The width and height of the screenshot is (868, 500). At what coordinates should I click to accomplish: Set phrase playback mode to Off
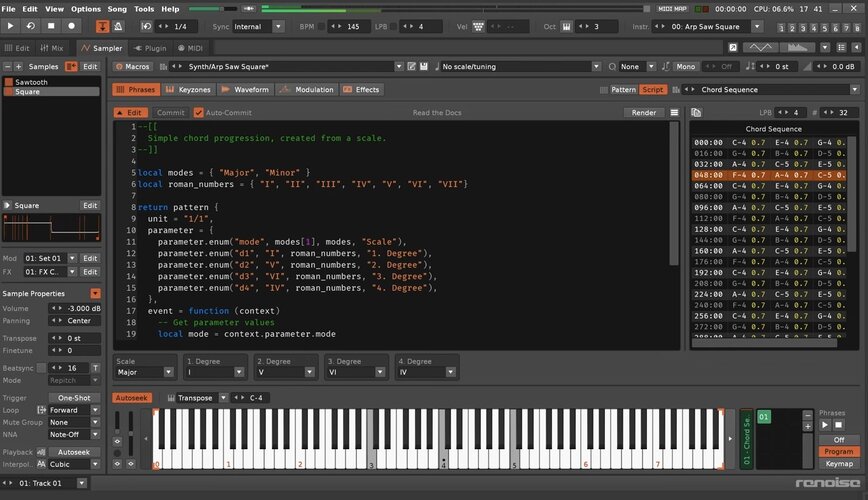[839, 440]
